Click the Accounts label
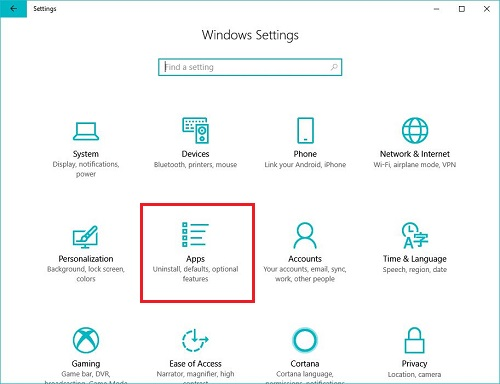Viewport: 500px width, 384px height. click(x=305, y=259)
